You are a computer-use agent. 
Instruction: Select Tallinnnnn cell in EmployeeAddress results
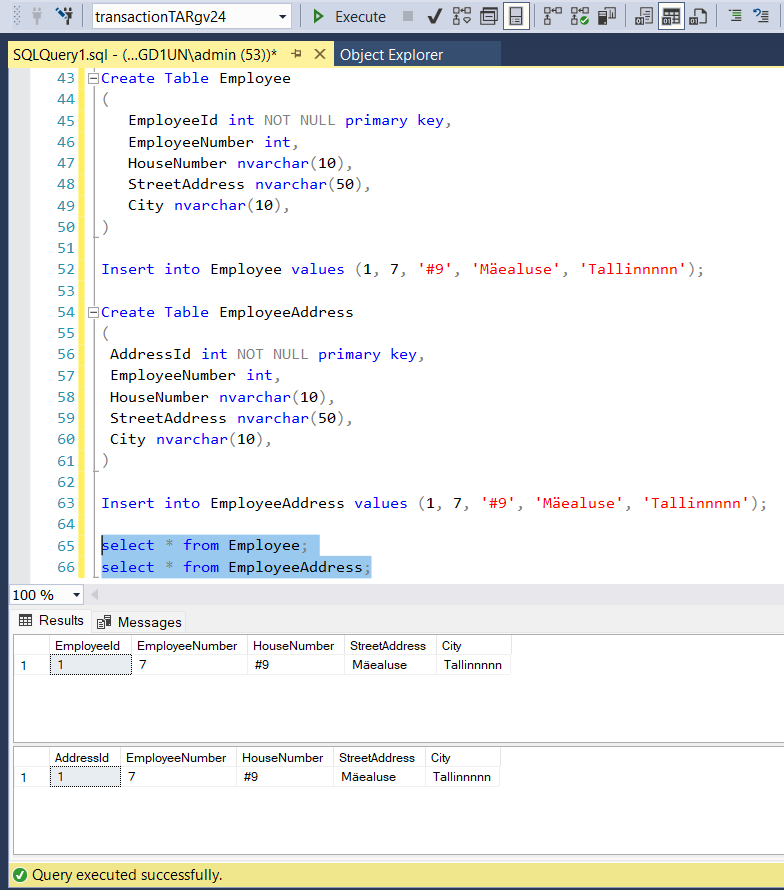click(x=463, y=776)
